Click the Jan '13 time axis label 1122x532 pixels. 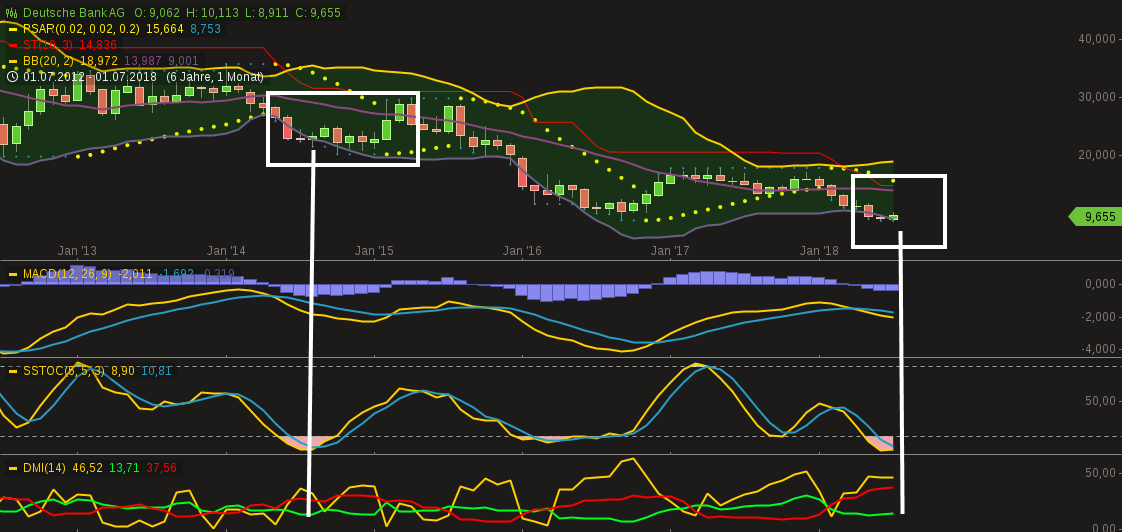[78, 251]
